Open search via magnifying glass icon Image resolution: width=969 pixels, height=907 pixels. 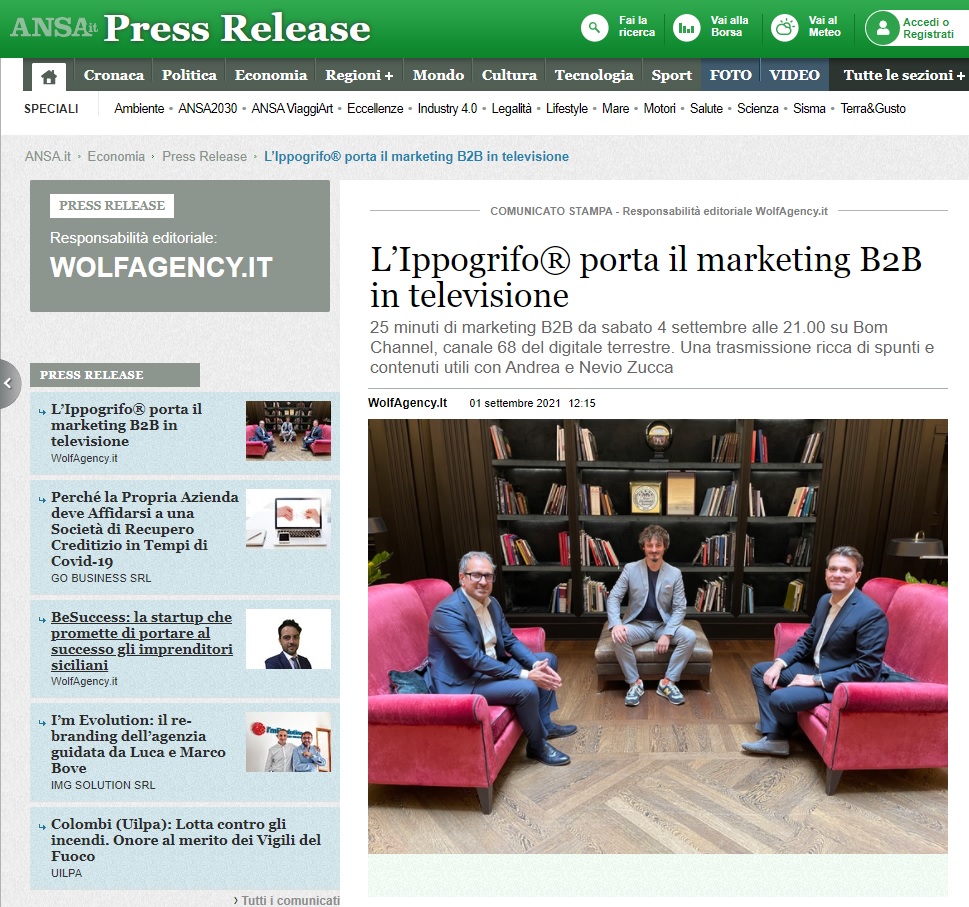595,27
